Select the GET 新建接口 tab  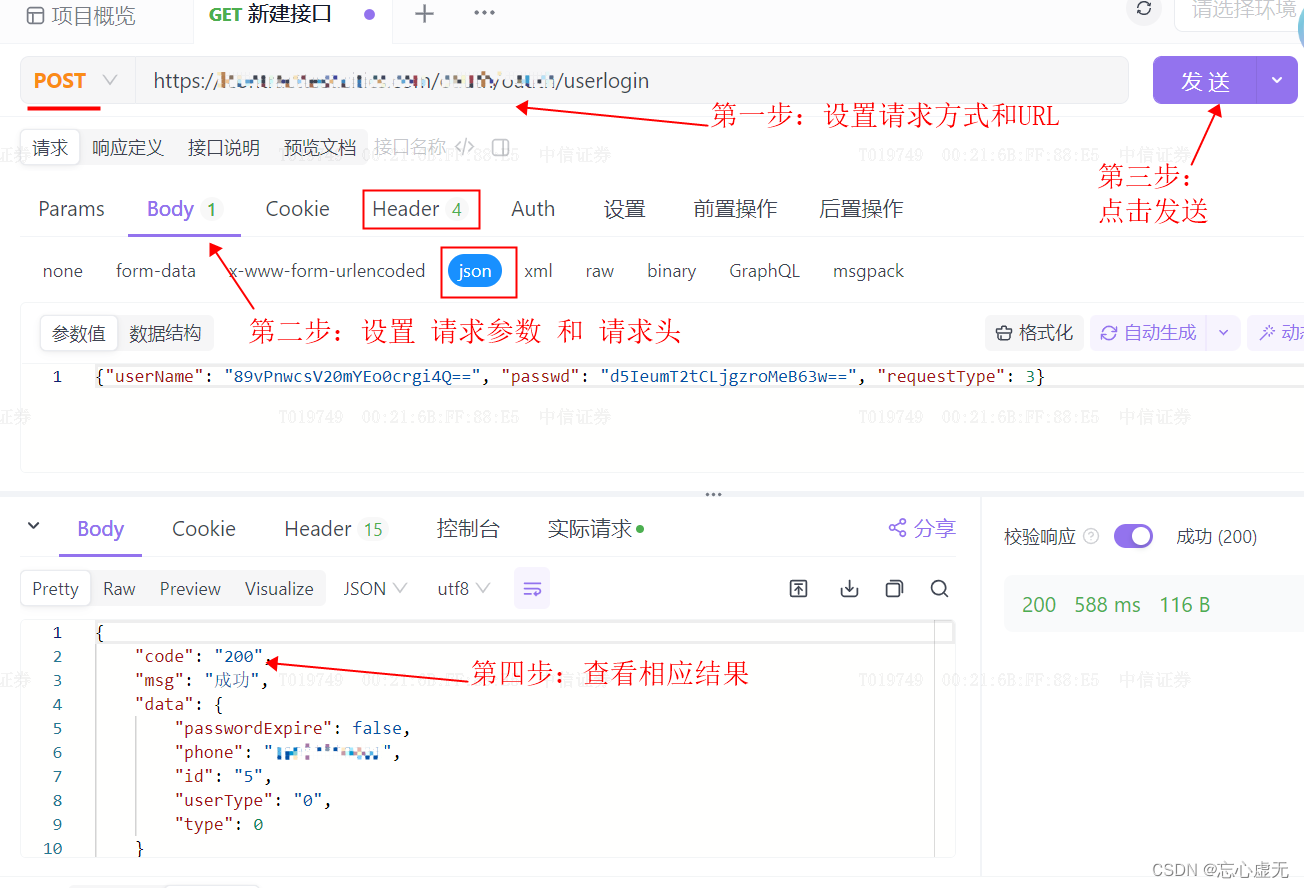click(x=292, y=15)
